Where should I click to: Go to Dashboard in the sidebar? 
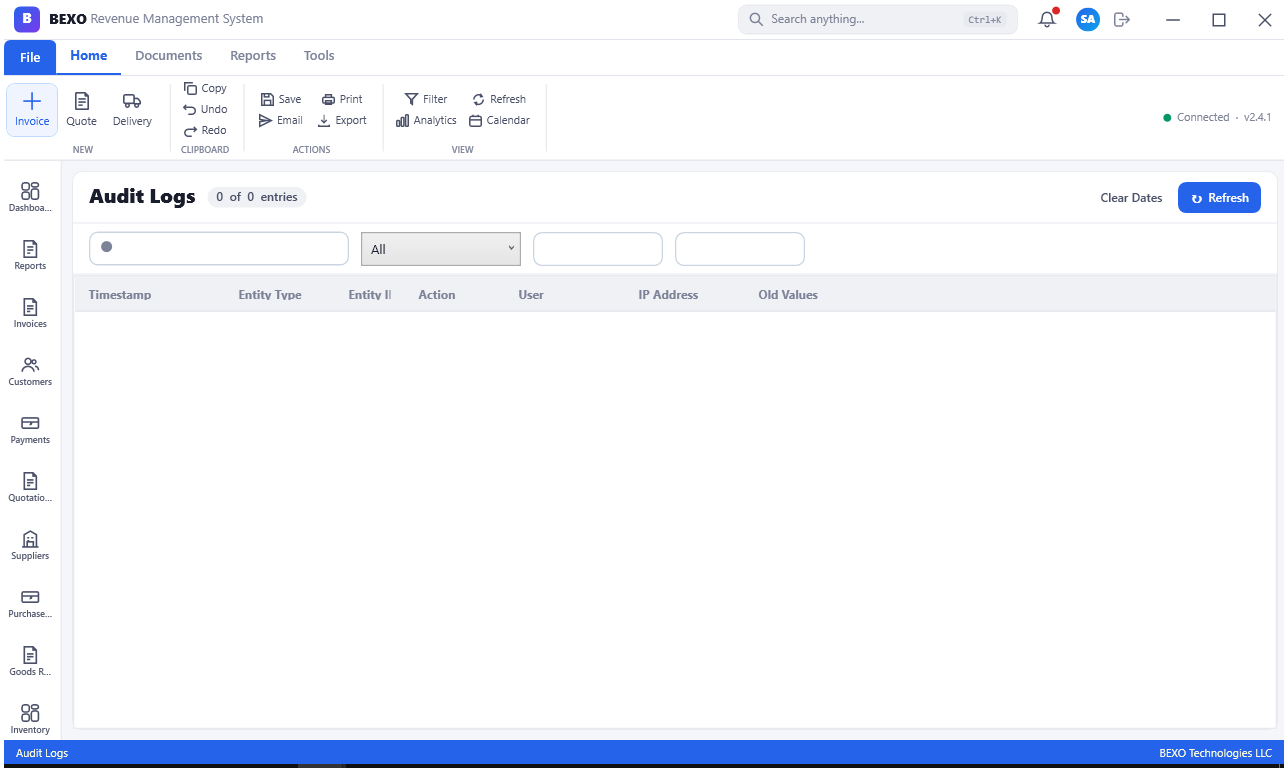(30, 197)
